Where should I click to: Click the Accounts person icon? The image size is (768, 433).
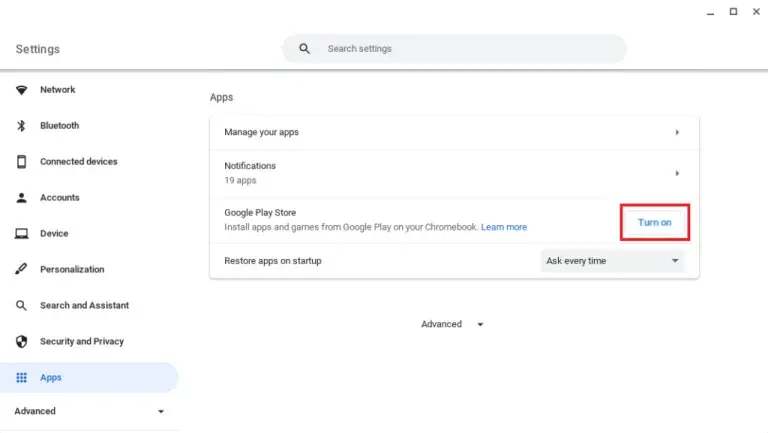click(21, 198)
